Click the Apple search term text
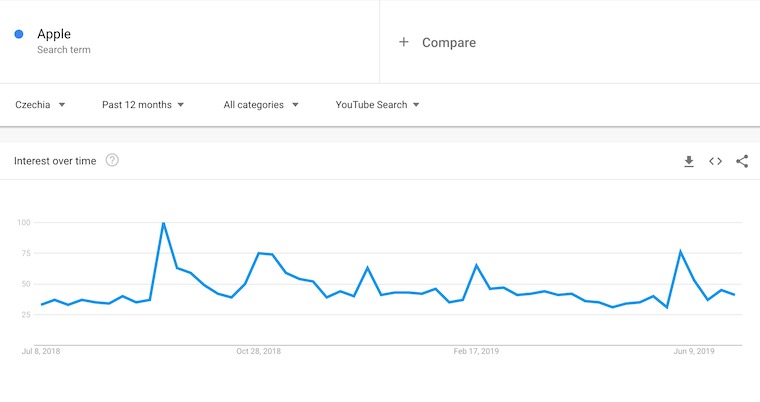 (x=54, y=34)
